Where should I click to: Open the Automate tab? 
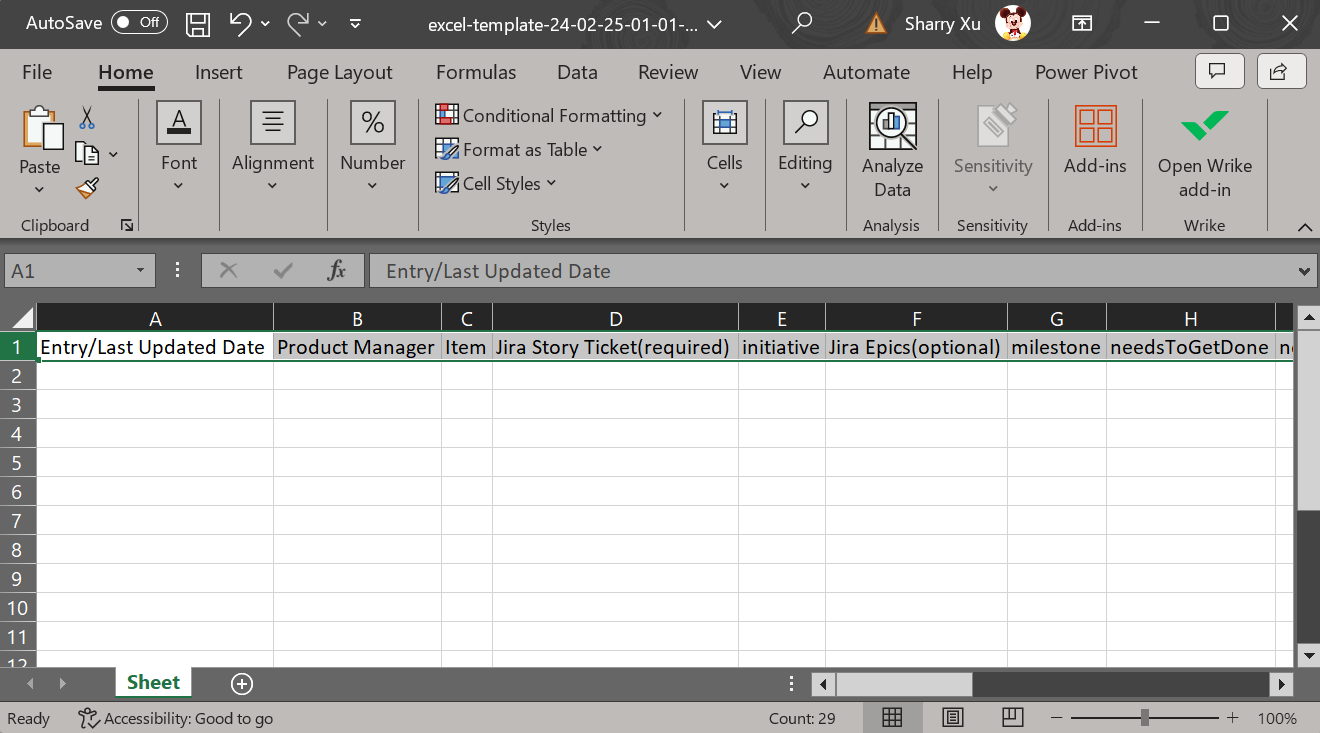pos(866,72)
